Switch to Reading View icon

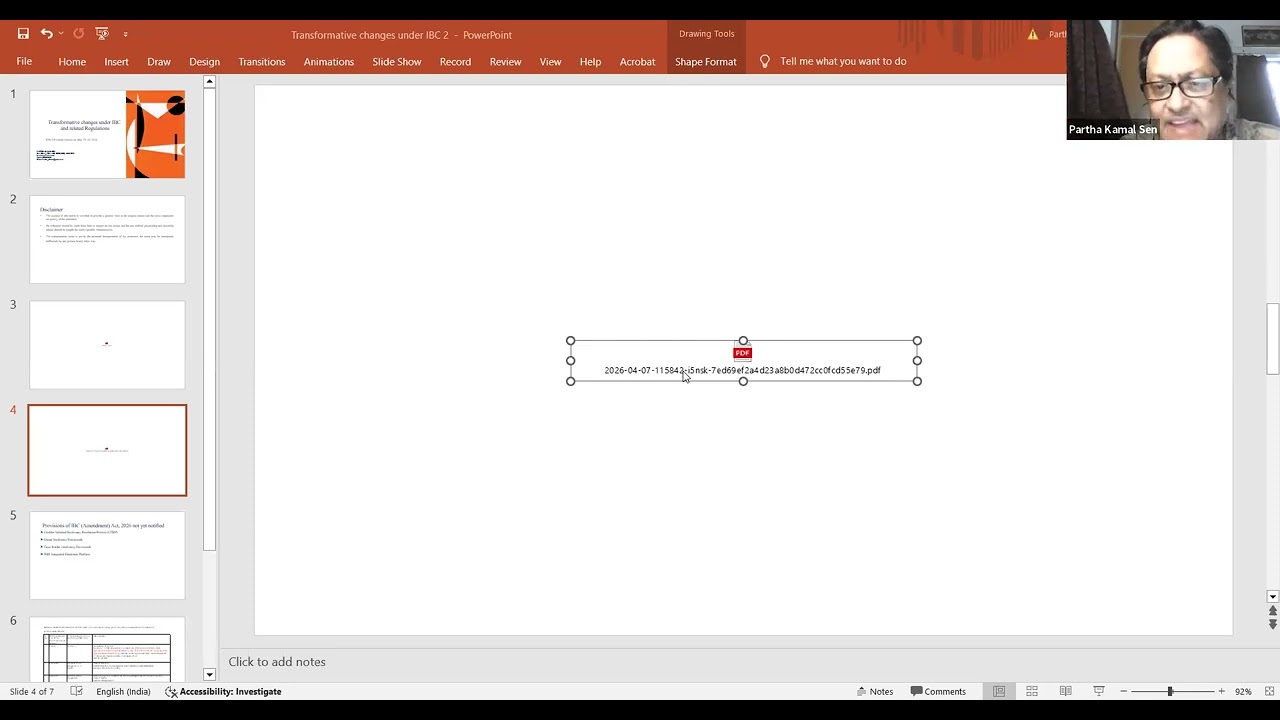(x=1065, y=691)
